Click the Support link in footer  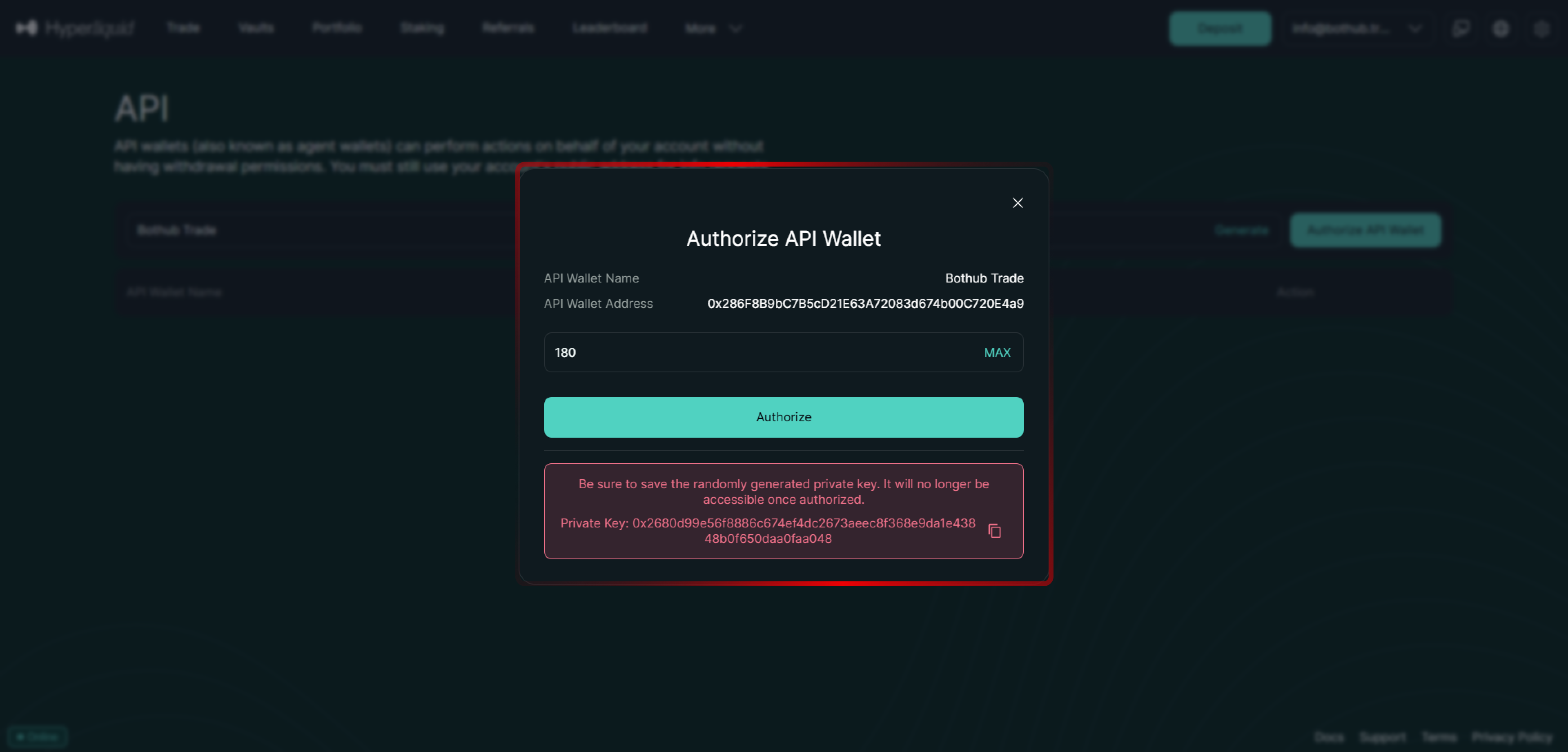tap(1382, 737)
